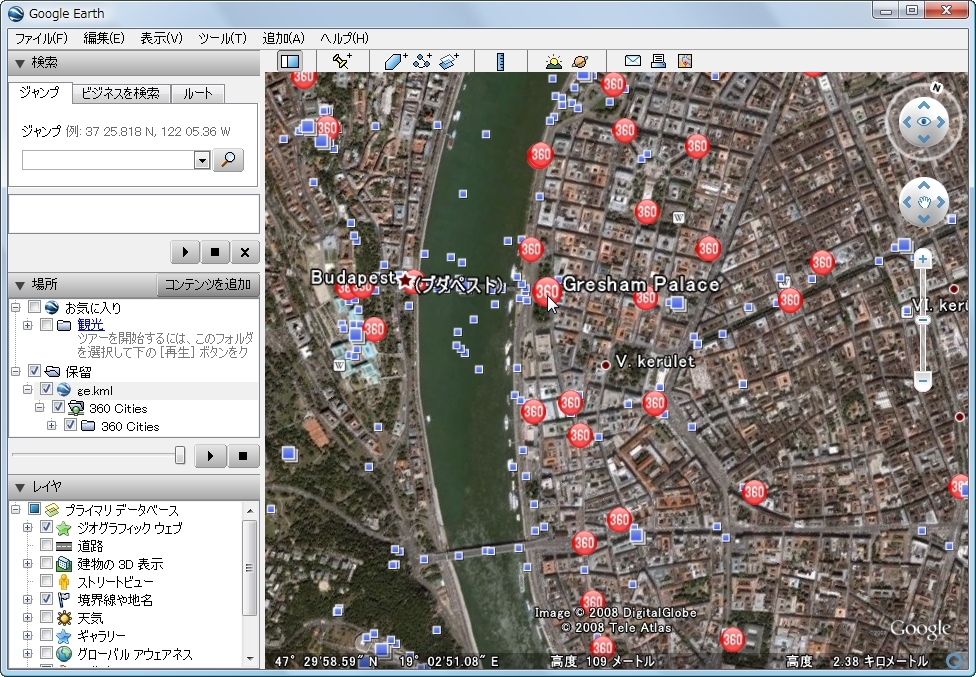Screen dimensions: 976x677
Task: Uncheck the ジオグラフィック ウェブ layer checkbox
Action: (x=46, y=527)
